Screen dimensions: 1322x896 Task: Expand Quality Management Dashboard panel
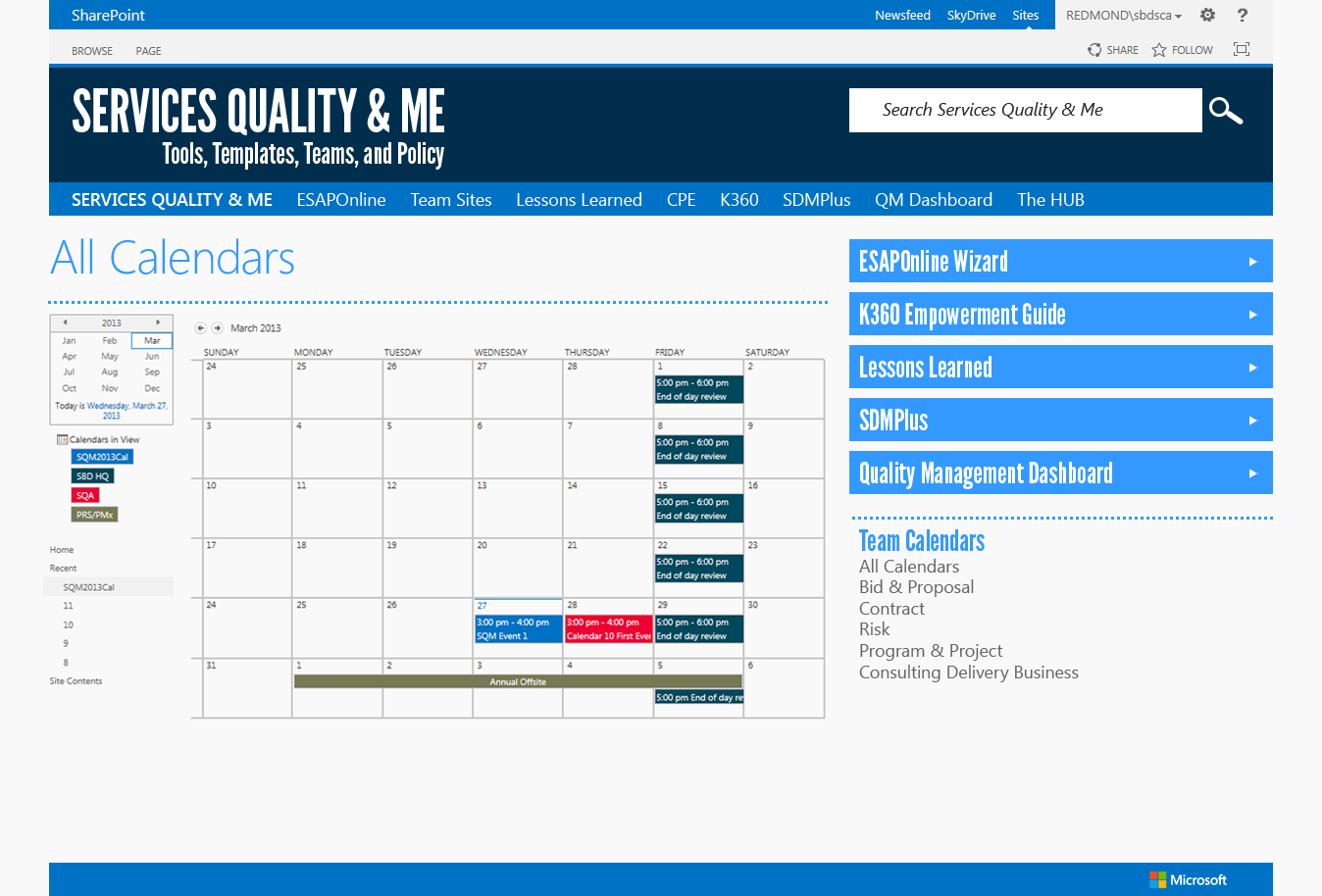[x=1061, y=473]
